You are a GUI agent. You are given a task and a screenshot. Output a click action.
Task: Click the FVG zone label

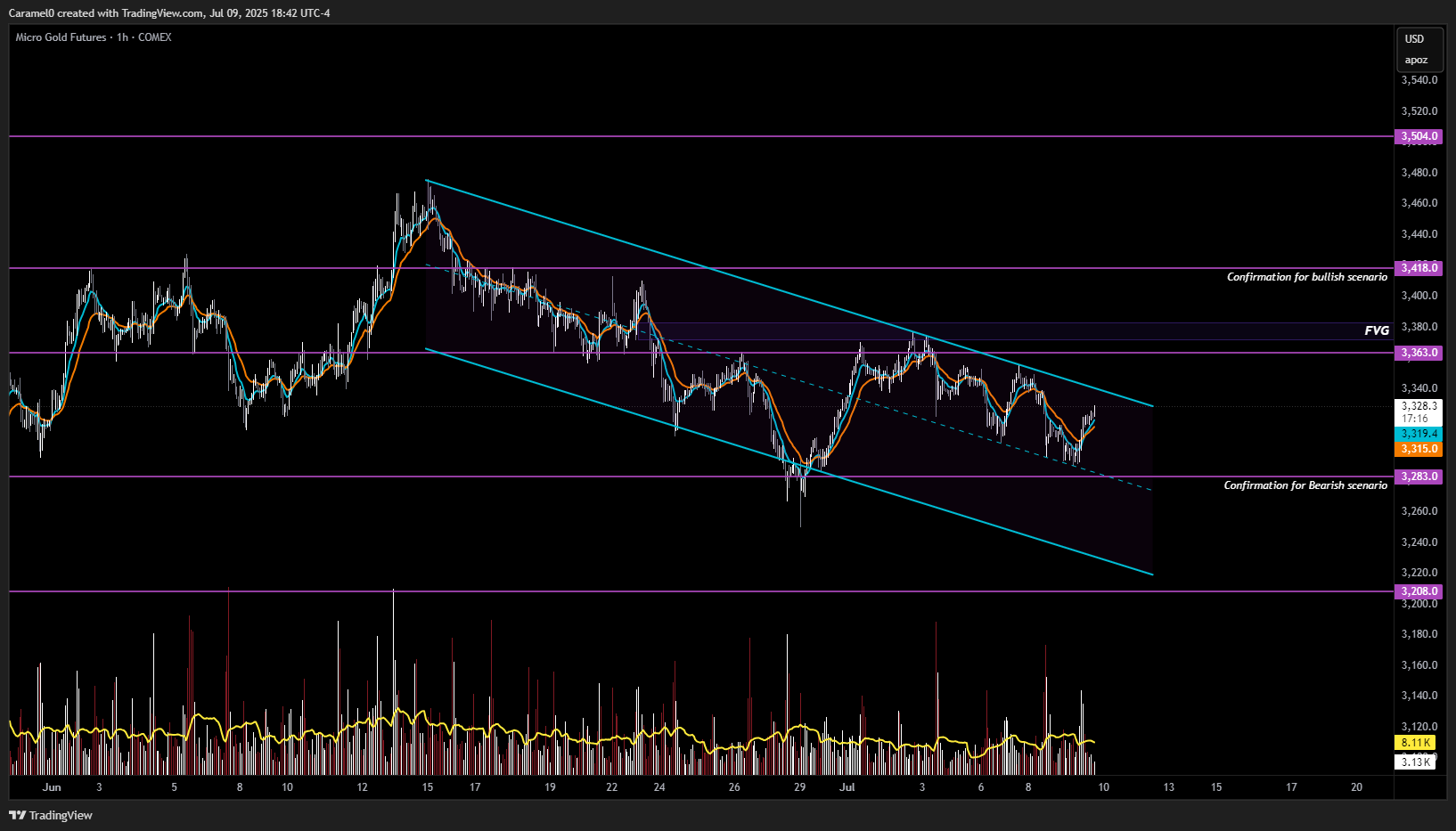1377,330
